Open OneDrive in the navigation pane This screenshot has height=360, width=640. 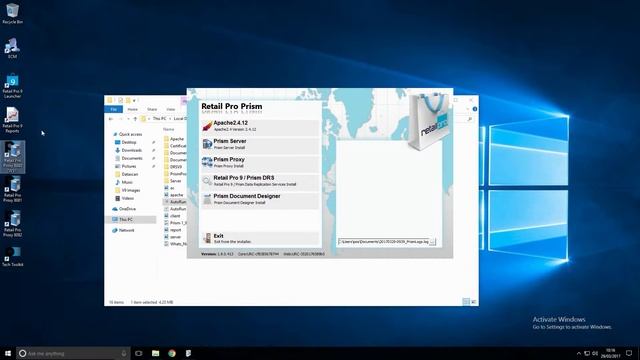tap(127, 209)
